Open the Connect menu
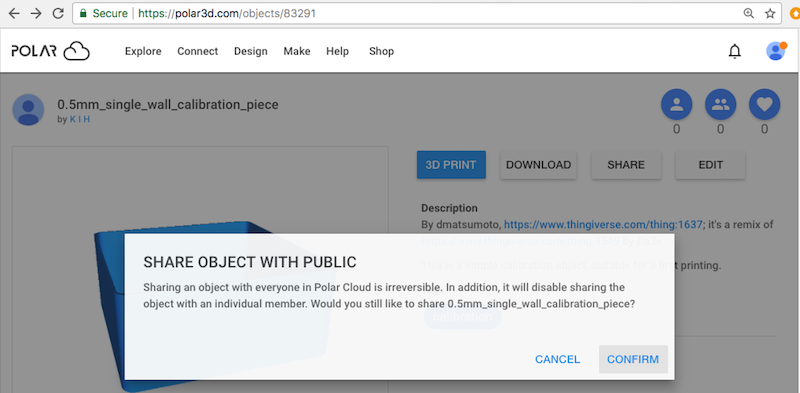Image resolution: width=800 pixels, height=393 pixels. pyautogui.click(x=197, y=51)
